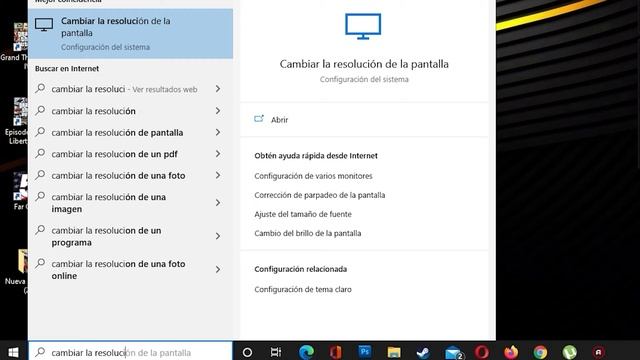Click in the taskbar search input field
Image resolution: width=640 pixels, height=360 pixels.
coord(131,352)
